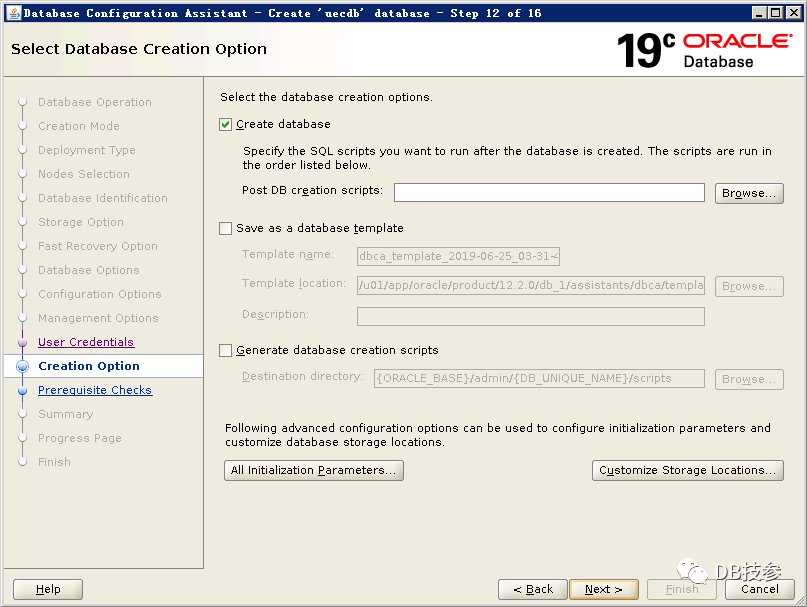Open the Help window
The width and height of the screenshot is (807, 607).
point(48,589)
